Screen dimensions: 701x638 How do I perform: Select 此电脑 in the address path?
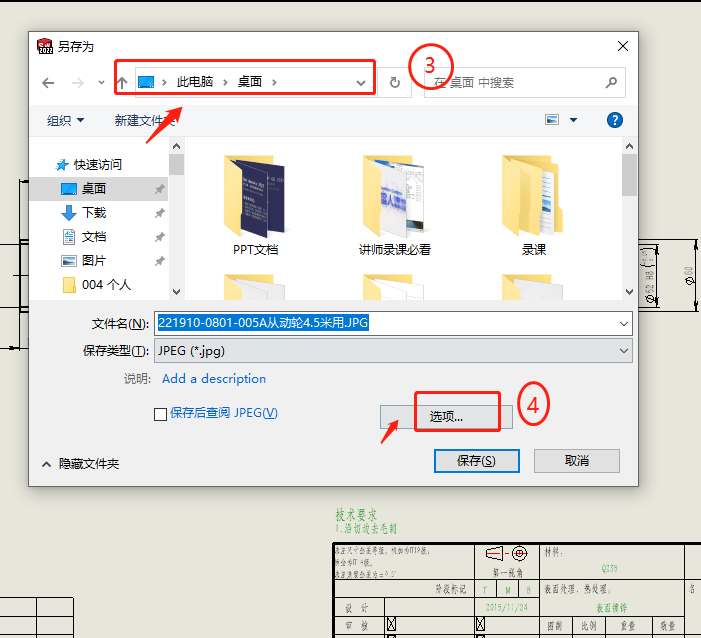click(195, 82)
